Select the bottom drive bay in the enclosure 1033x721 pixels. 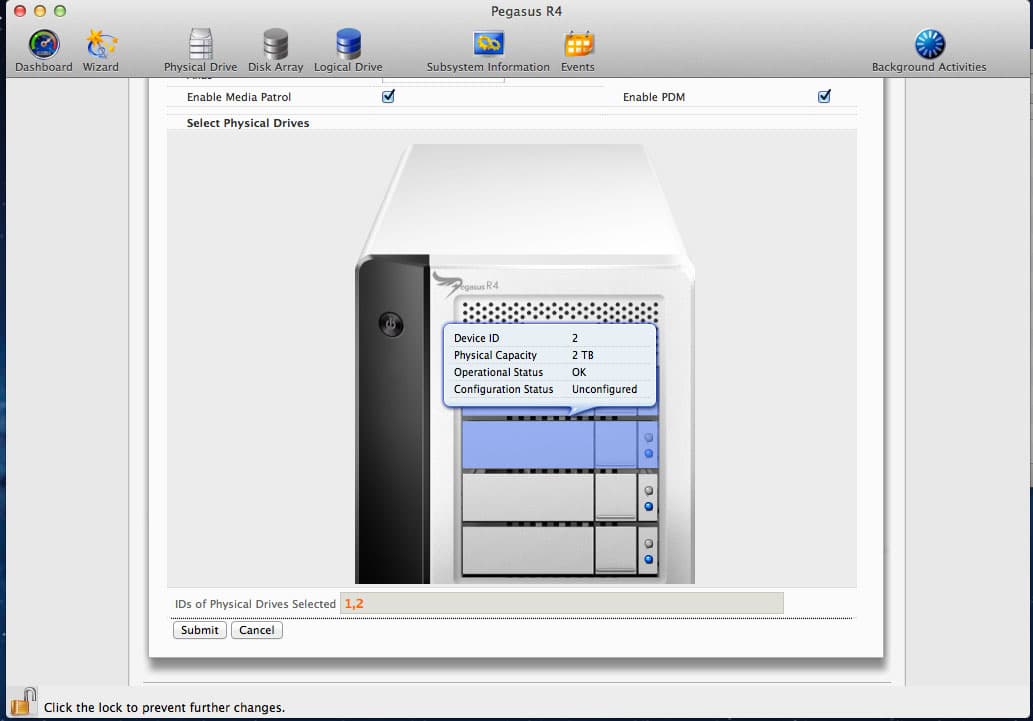[560, 550]
